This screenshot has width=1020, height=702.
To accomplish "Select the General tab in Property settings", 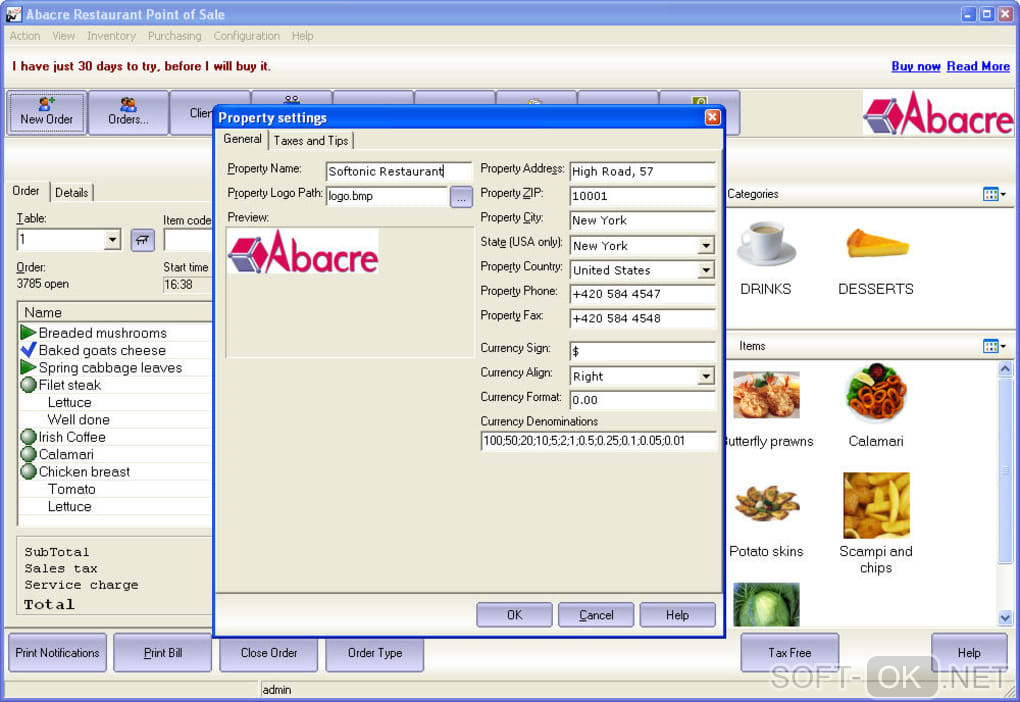I will point(243,139).
